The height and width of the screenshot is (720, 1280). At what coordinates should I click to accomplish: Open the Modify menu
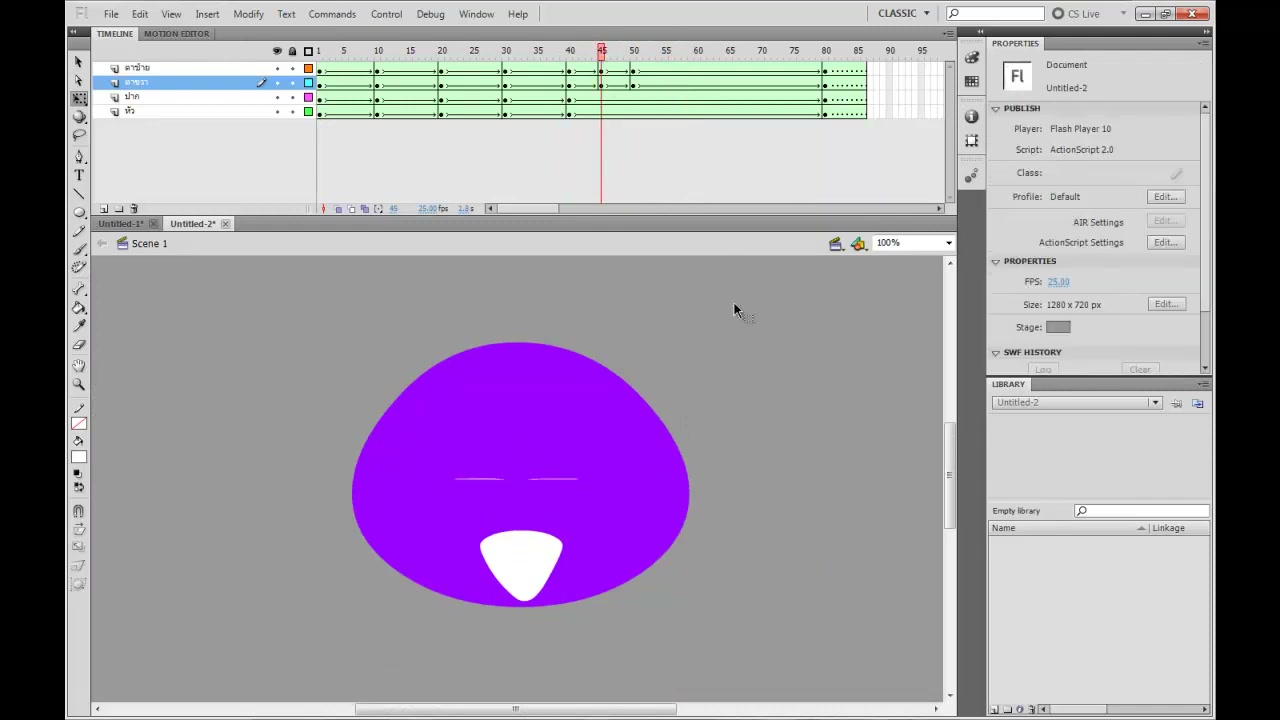coord(248,14)
